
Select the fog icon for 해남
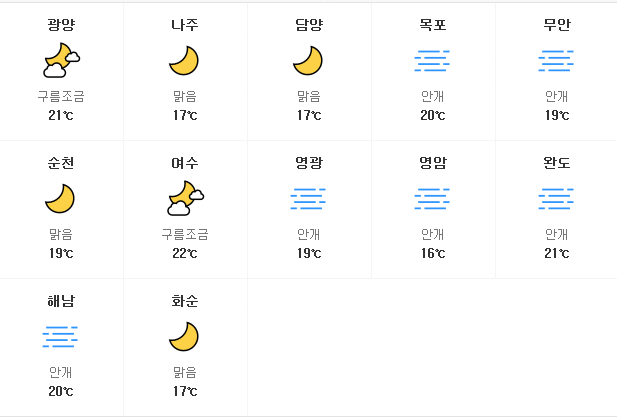(x=60, y=337)
